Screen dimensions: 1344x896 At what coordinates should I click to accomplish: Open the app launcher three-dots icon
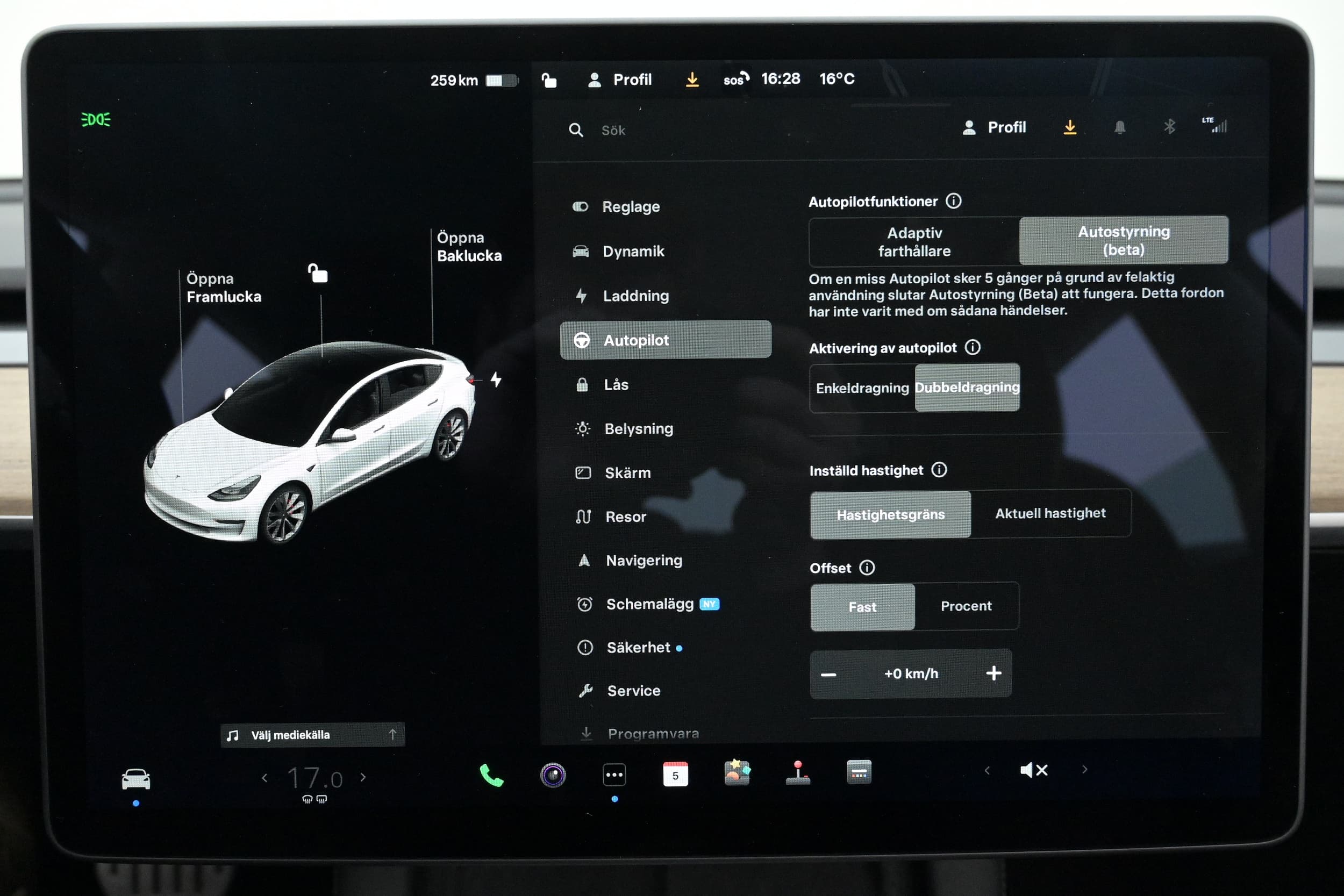tap(614, 776)
